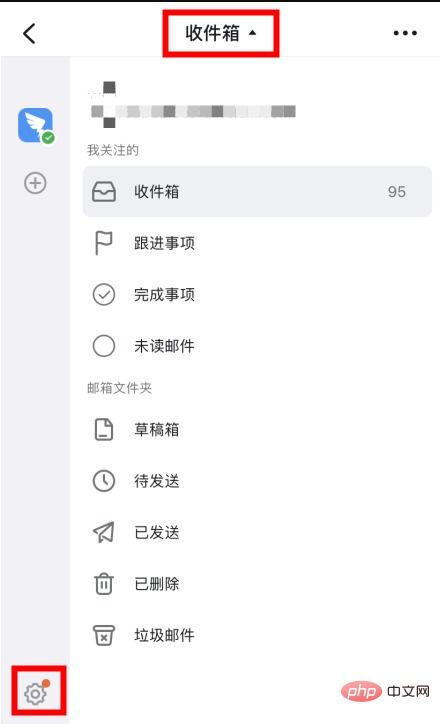The width and height of the screenshot is (440, 724).
Task: Open the 草稿箱 drafts folder
Action: [257, 429]
